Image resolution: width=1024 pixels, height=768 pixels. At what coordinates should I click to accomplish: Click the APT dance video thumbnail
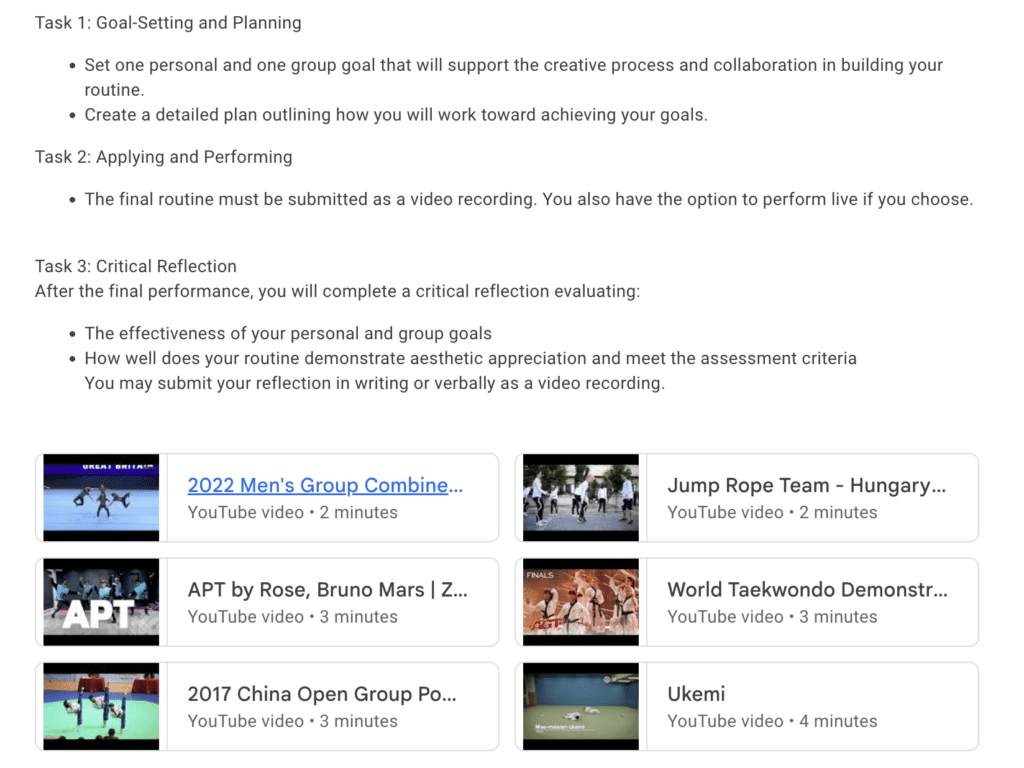[x=101, y=602]
